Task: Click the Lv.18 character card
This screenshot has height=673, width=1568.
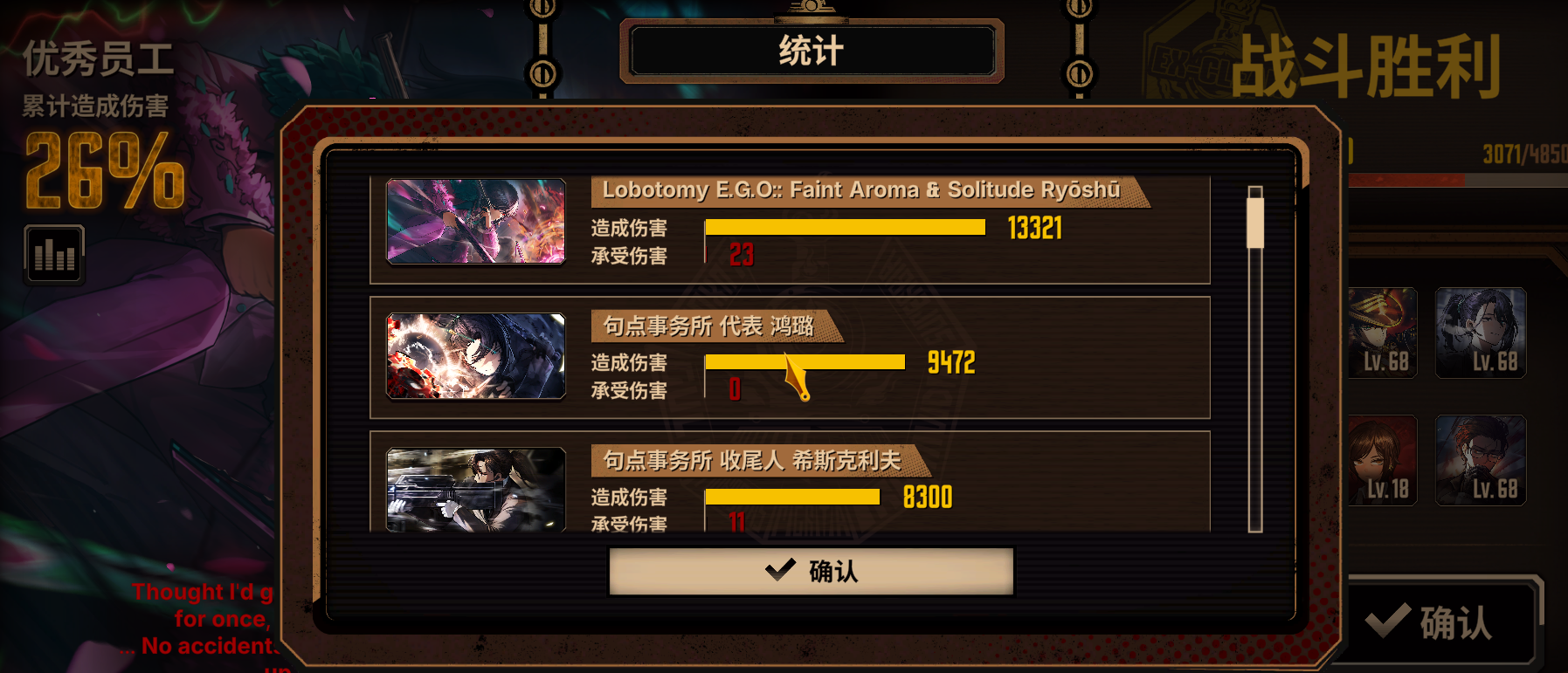Action: [1383, 460]
